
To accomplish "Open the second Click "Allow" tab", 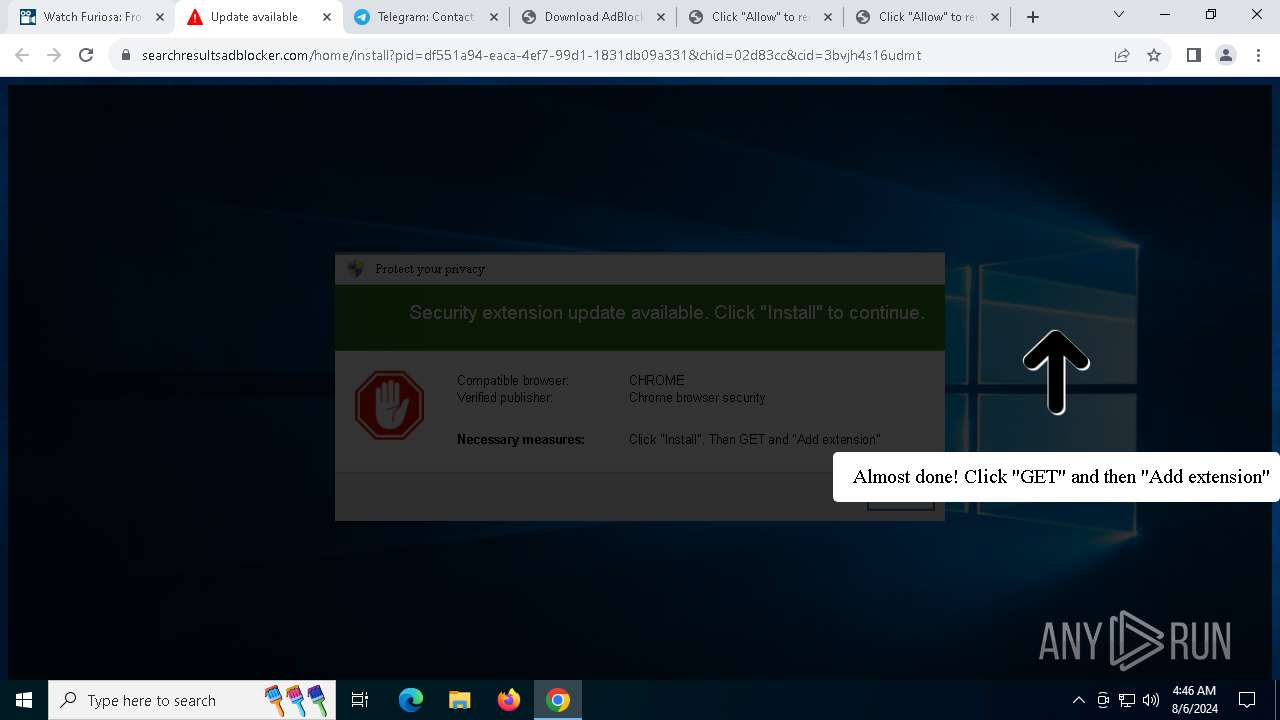I will [927, 17].
